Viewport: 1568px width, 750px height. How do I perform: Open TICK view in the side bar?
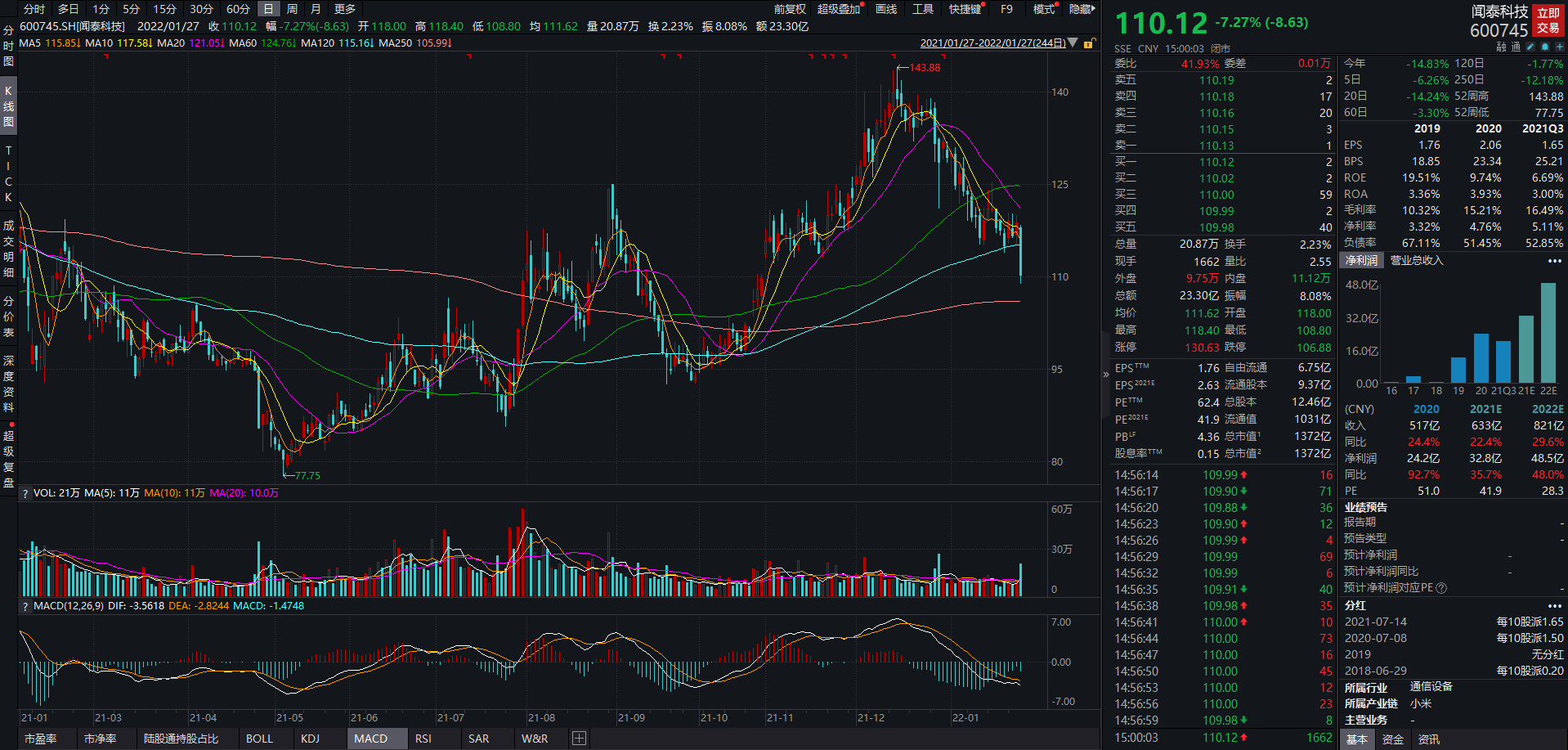click(8, 173)
